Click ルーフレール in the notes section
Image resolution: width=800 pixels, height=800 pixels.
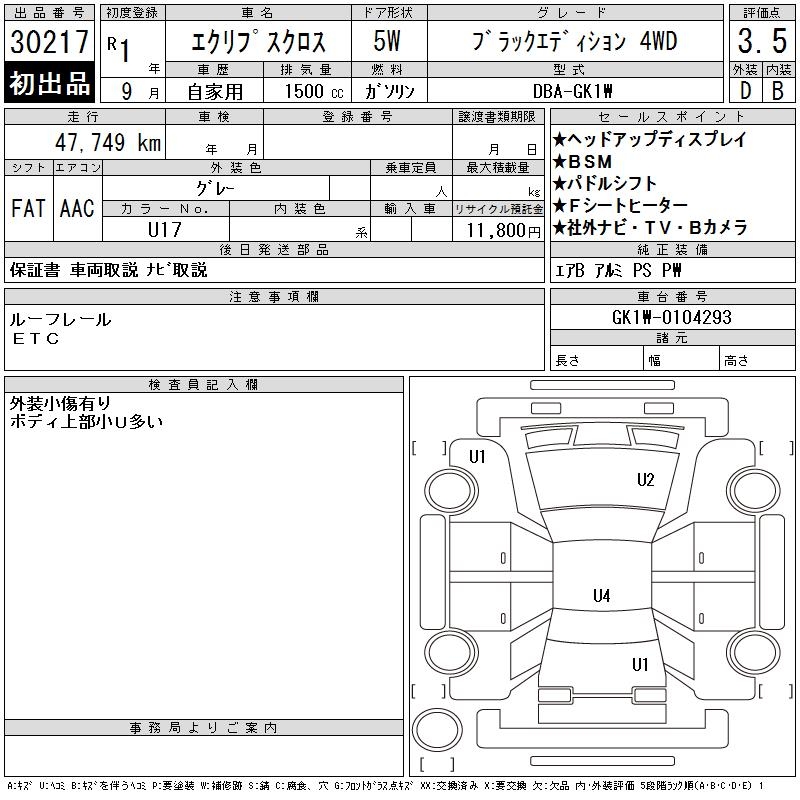click(60, 320)
